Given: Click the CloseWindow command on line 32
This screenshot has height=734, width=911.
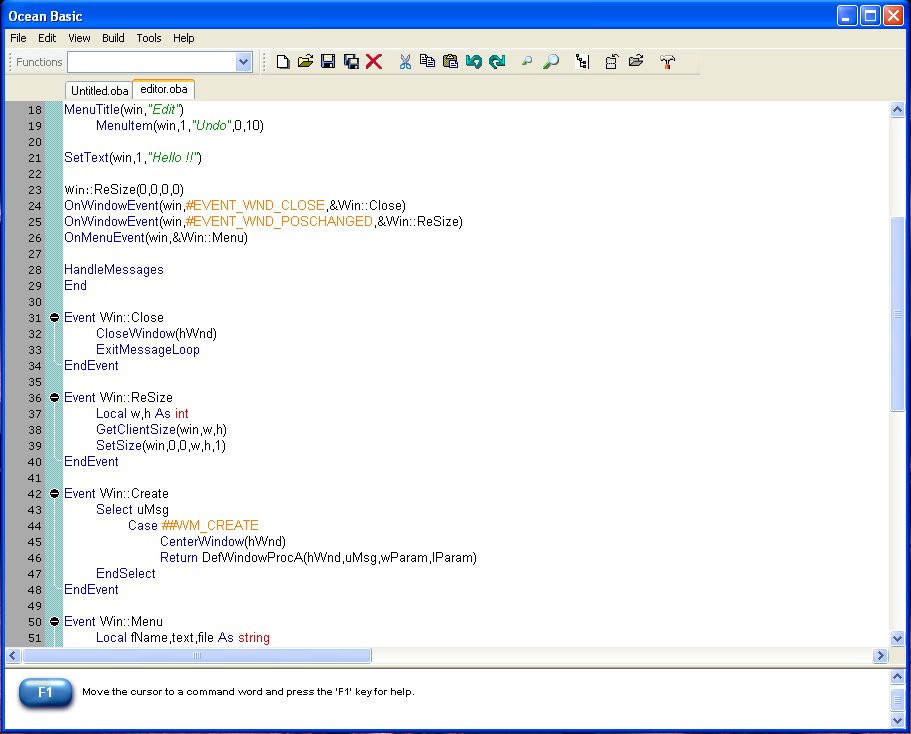Looking at the screenshot, I should pyautogui.click(x=135, y=334).
